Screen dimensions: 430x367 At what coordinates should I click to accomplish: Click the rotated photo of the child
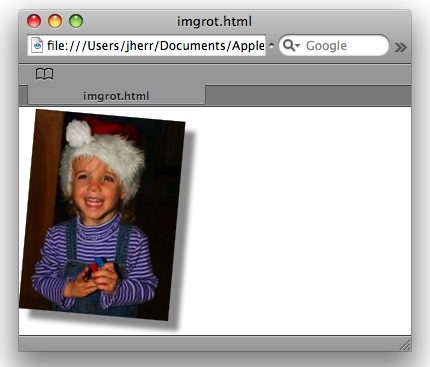pyautogui.click(x=102, y=215)
